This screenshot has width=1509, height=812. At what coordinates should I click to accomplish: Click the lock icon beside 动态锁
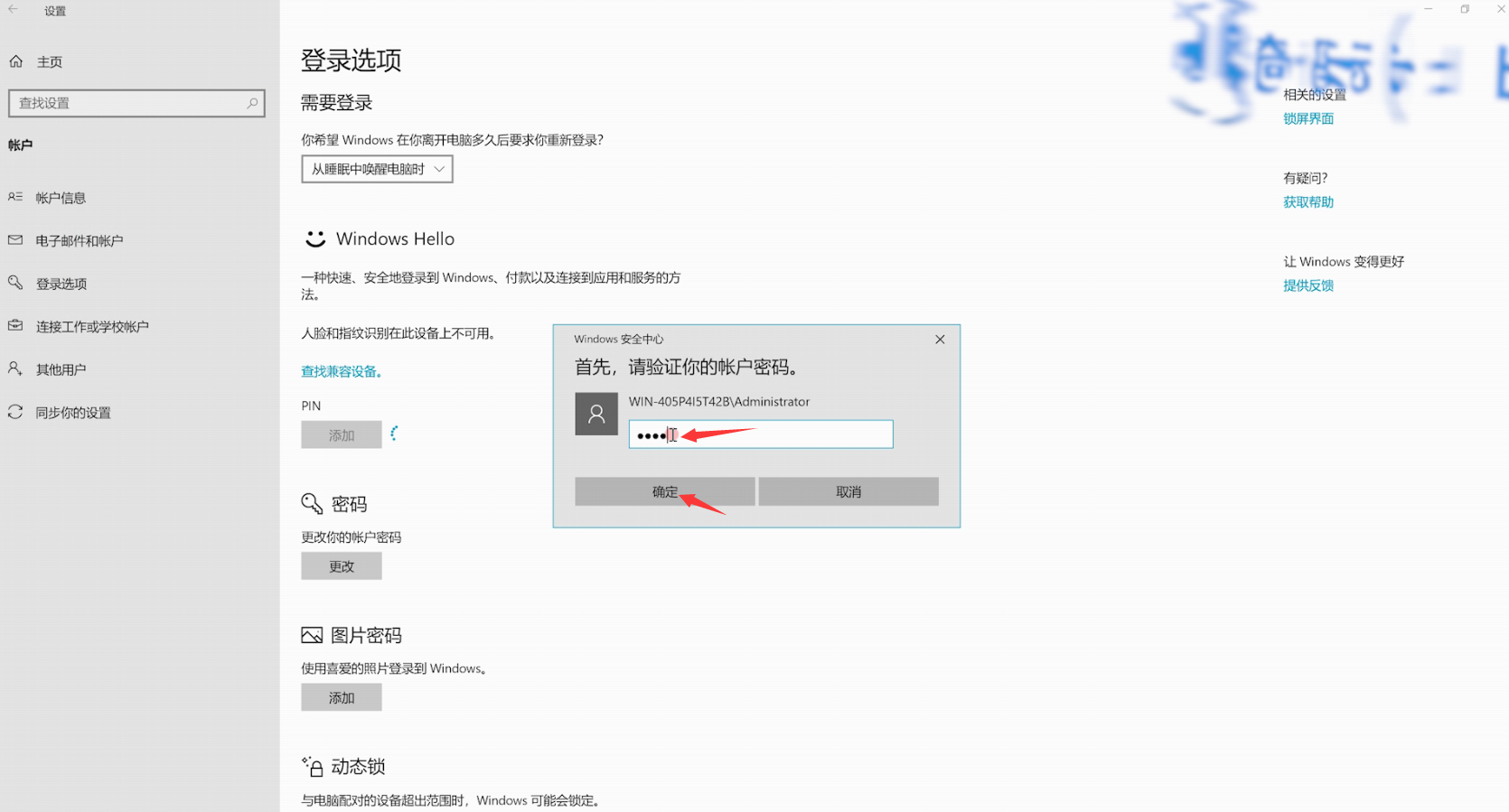313,767
